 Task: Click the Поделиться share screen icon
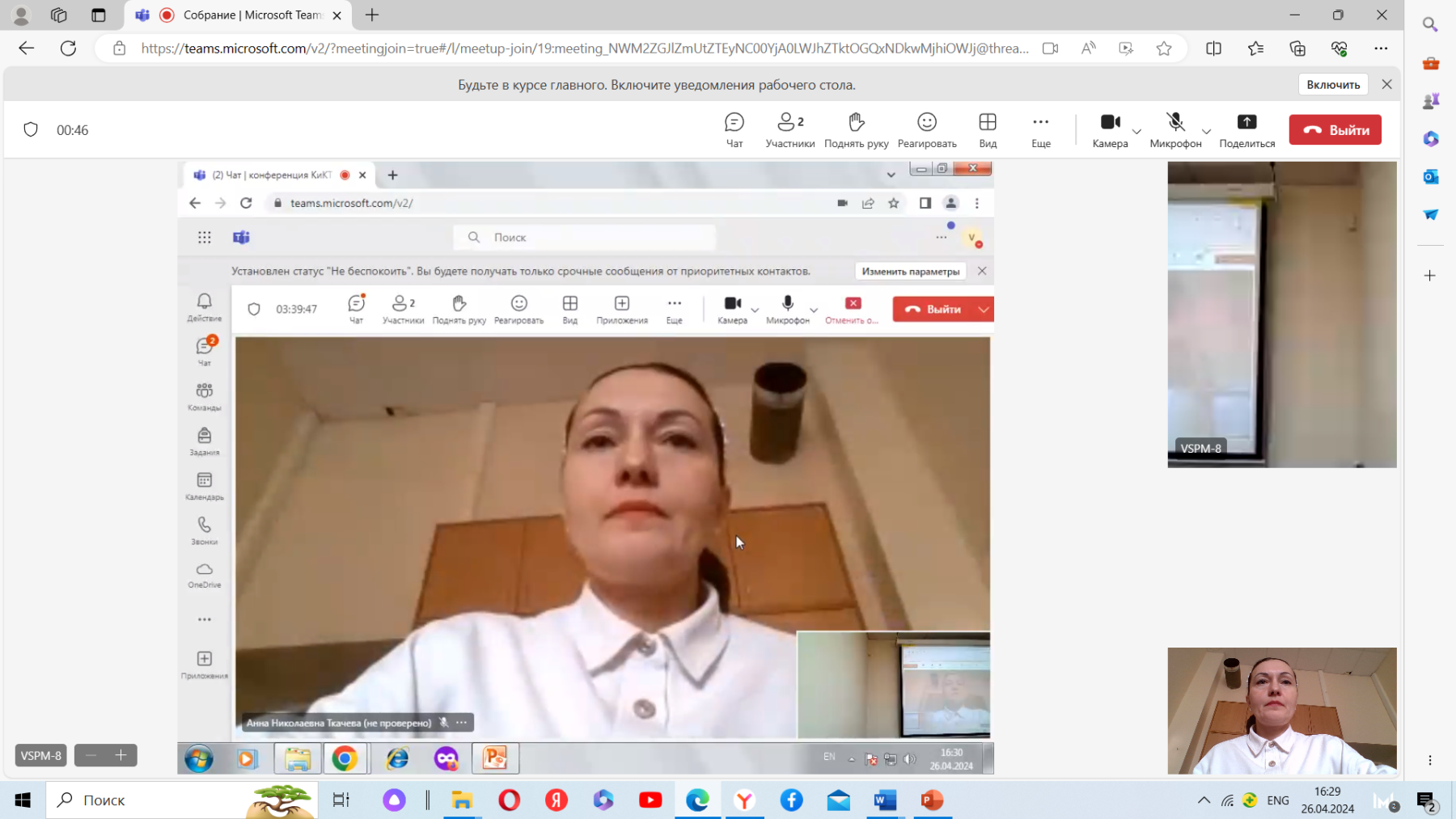tap(1246, 129)
